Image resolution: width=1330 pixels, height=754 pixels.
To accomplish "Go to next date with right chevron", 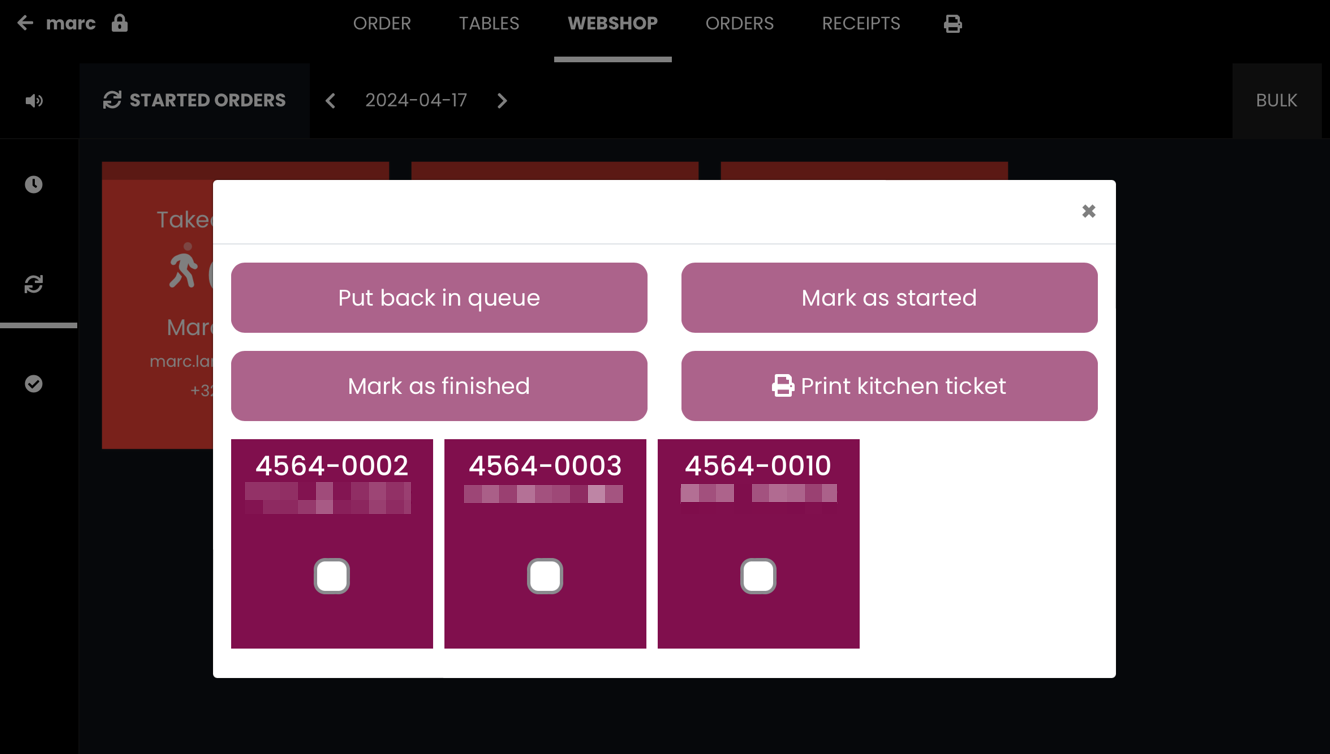I will [x=502, y=101].
